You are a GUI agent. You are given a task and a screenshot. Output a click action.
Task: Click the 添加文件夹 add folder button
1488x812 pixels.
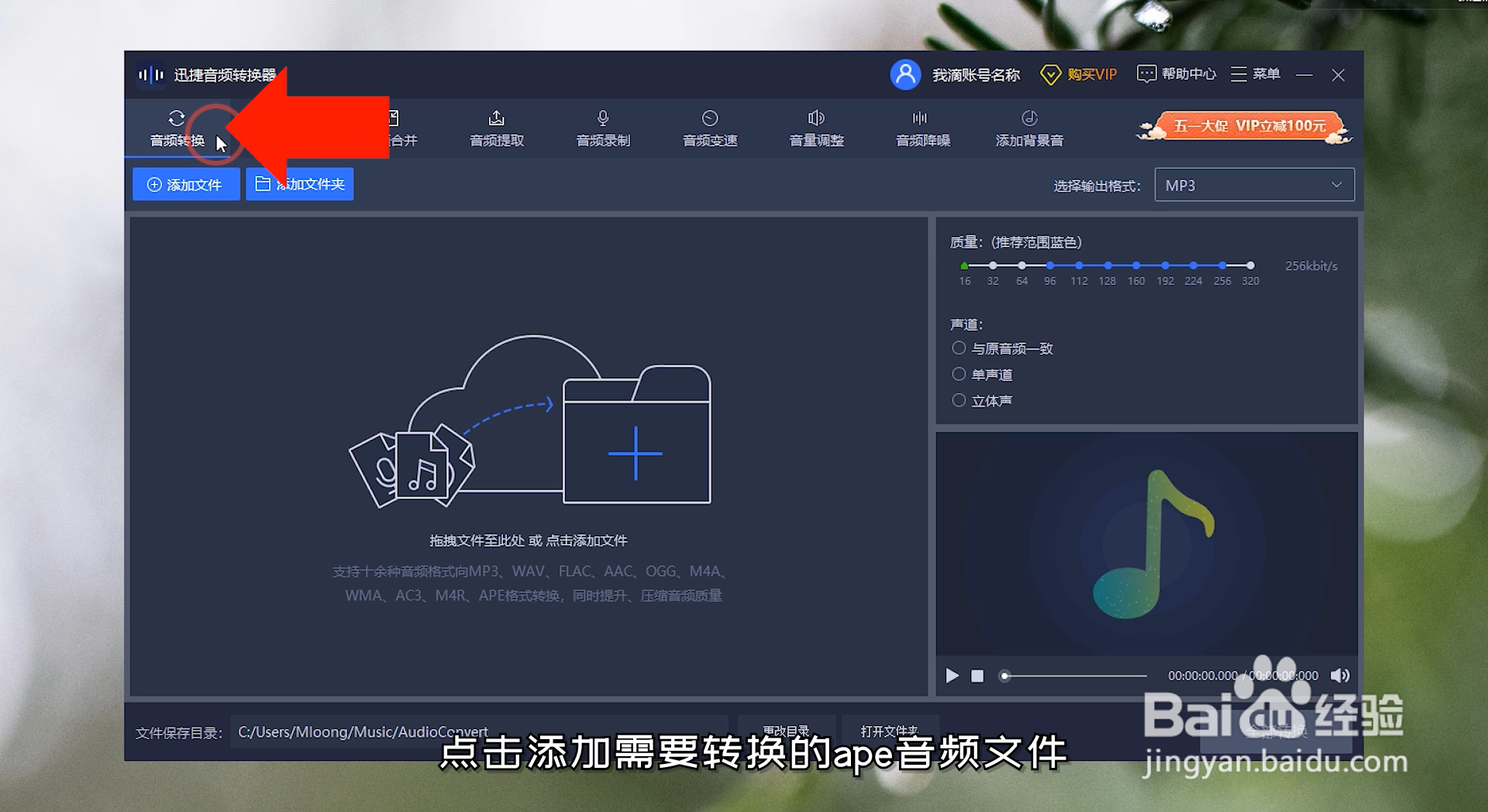(300, 184)
